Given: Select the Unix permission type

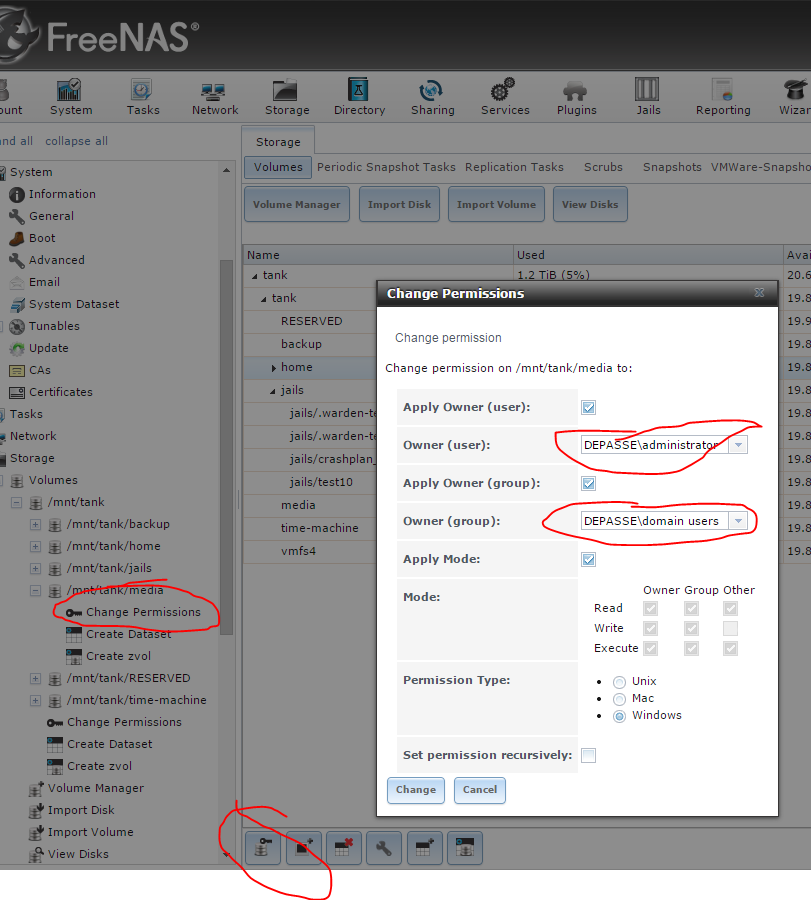Looking at the screenshot, I should pyautogui.click(x=619, y=682).
